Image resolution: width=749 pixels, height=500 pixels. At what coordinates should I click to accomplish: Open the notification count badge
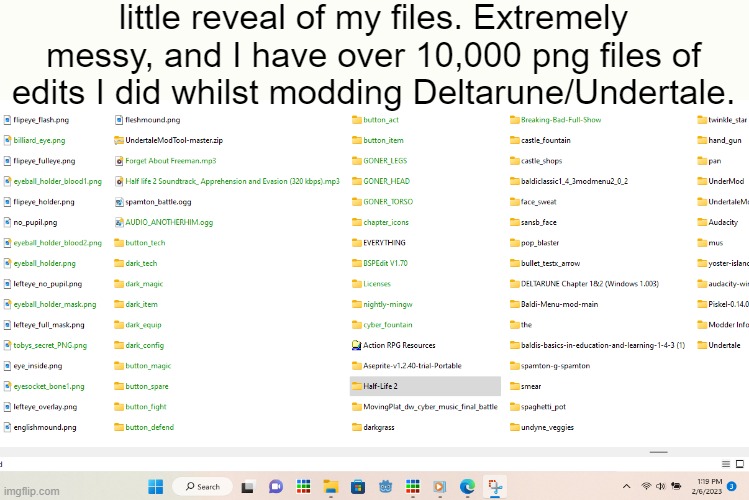coord(731,486)
